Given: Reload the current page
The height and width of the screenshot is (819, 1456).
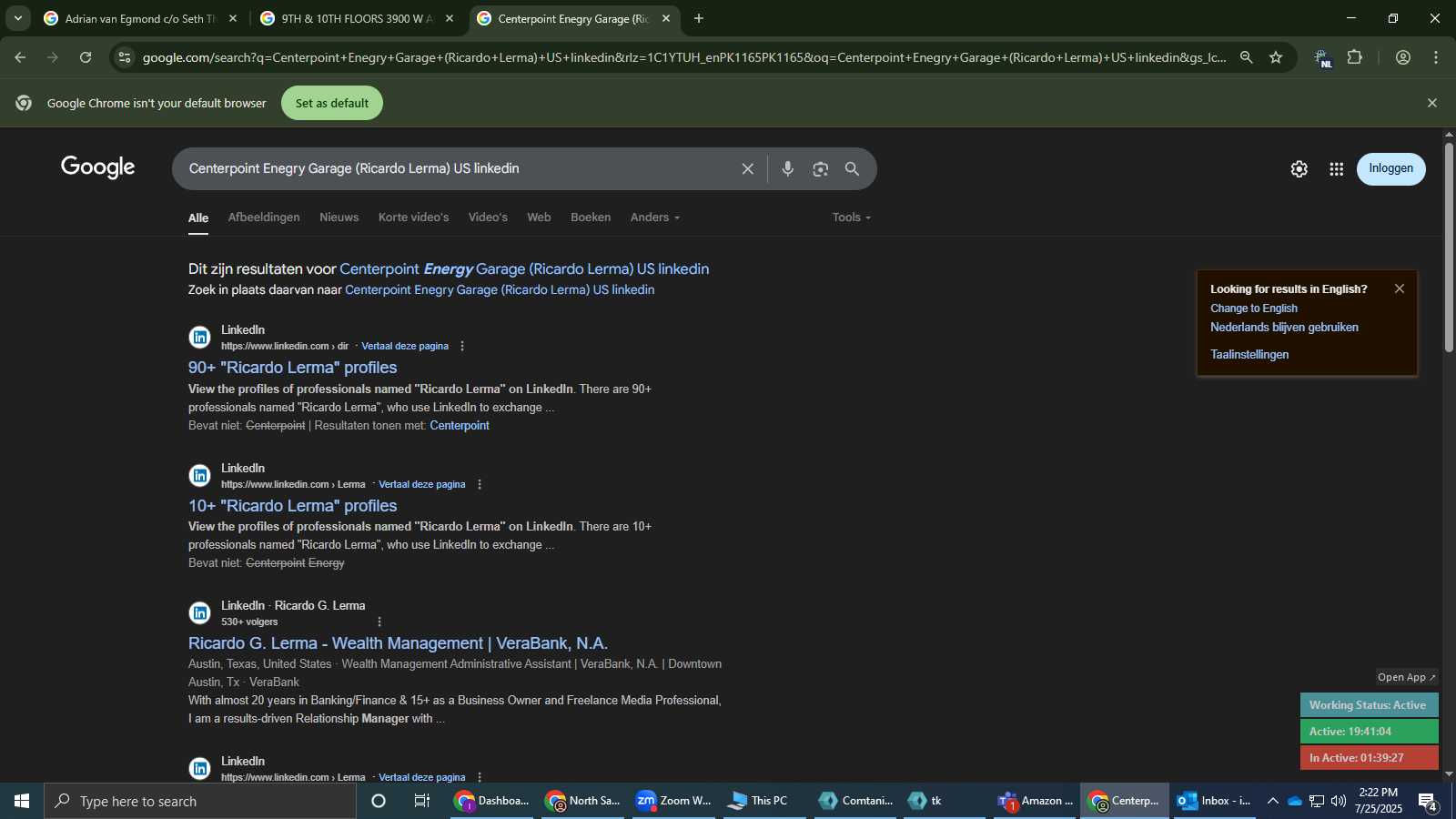Looking at the screenshot, I should point(86,57).
